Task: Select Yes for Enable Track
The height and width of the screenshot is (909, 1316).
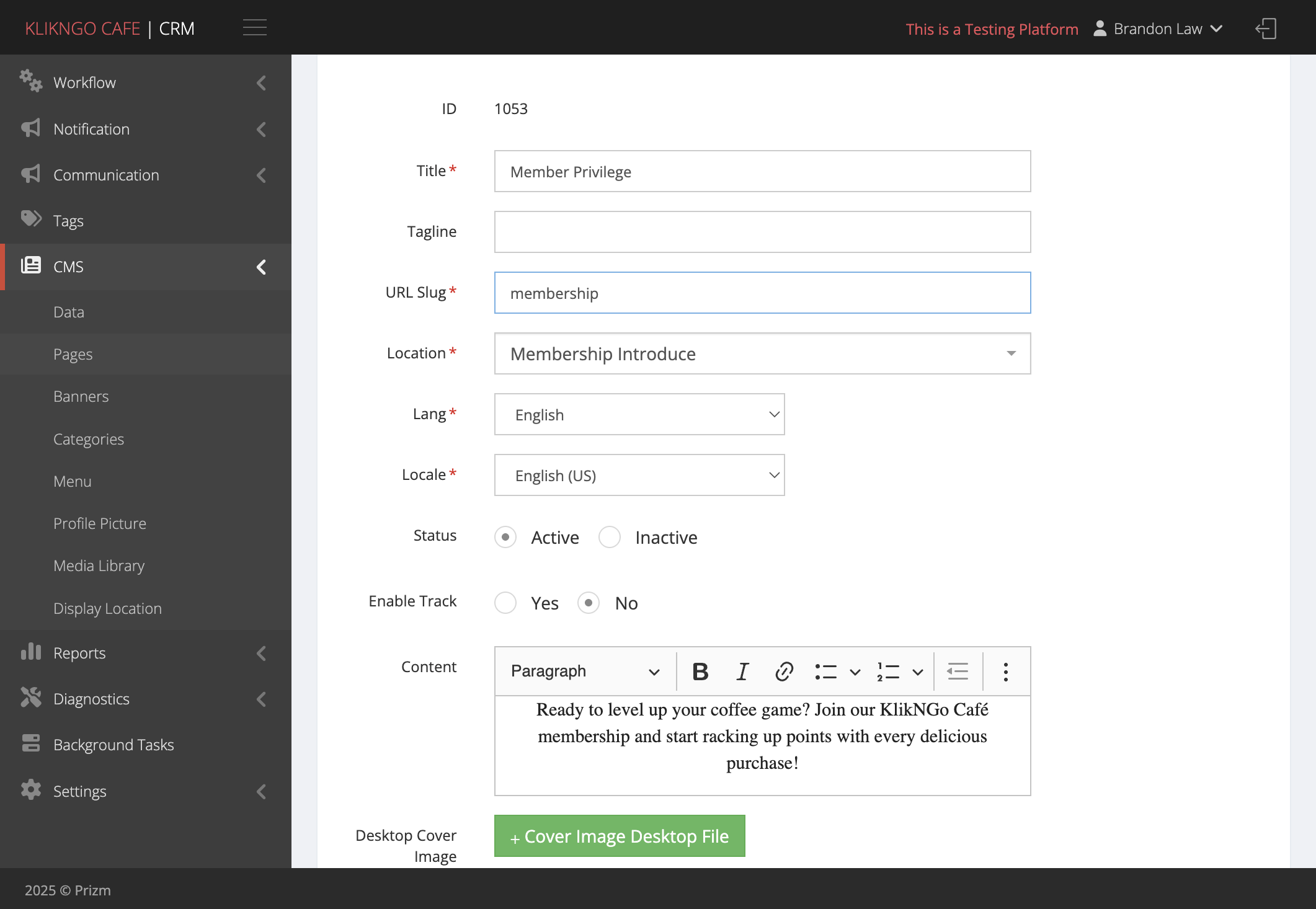Action: click(x=505, y=603)
